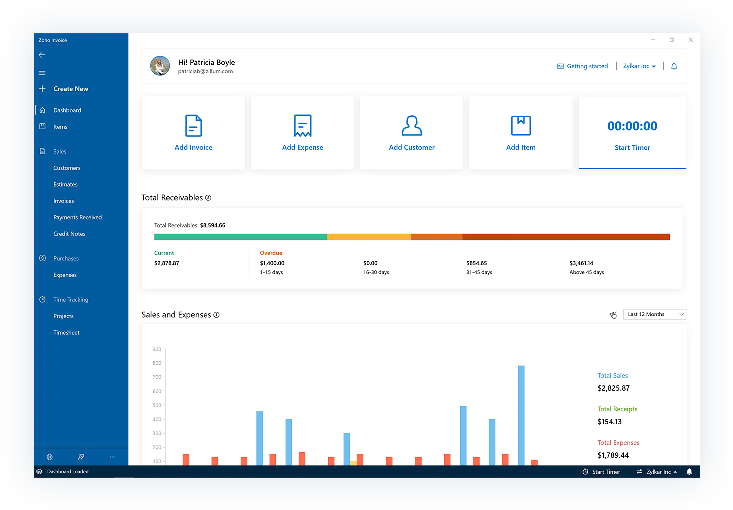Click the Add Customer person icon

(x=411, y=125)
